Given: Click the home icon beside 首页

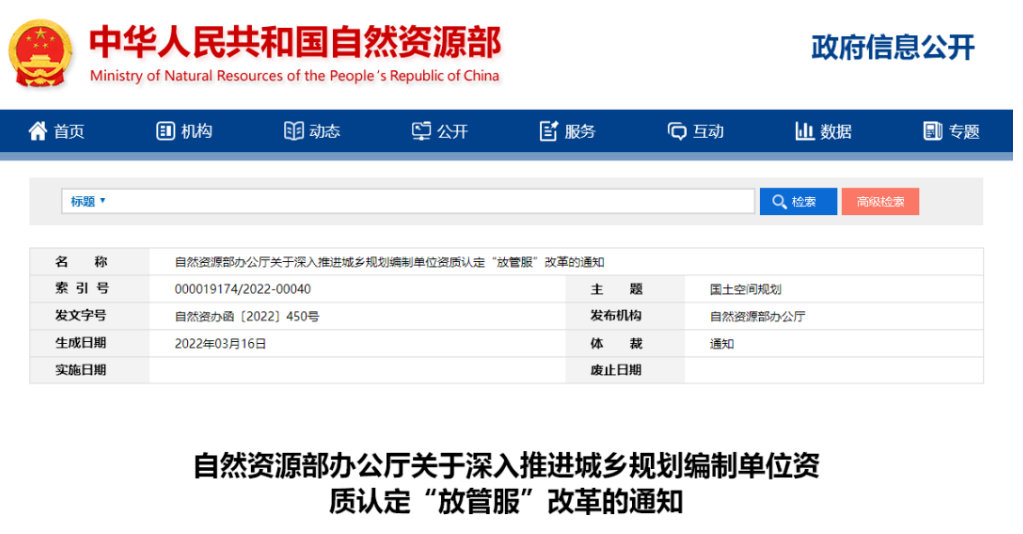Looking at the screenshot, I should click(x=38, y=131).
